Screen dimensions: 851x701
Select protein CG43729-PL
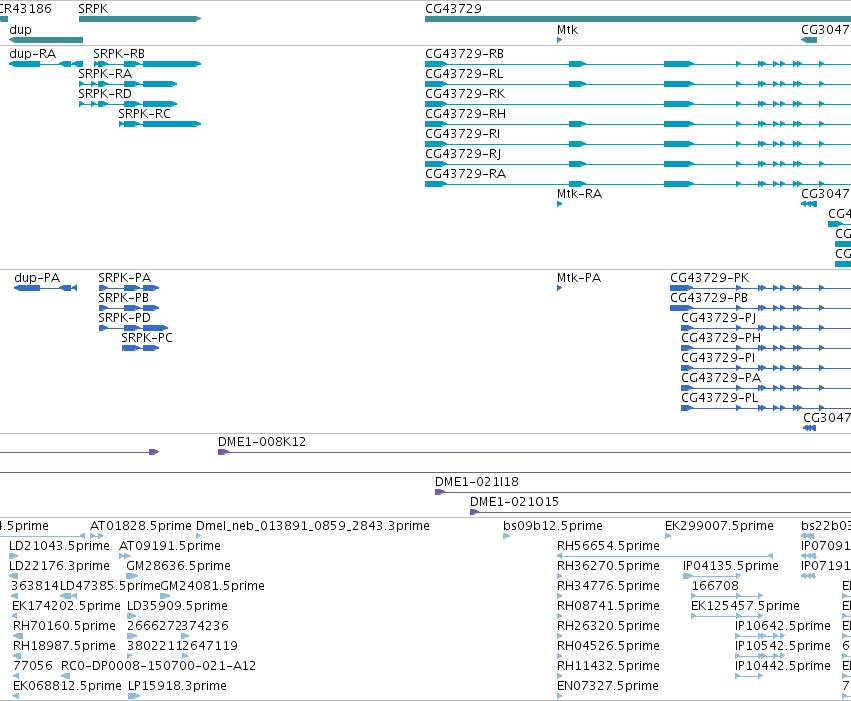720,398
